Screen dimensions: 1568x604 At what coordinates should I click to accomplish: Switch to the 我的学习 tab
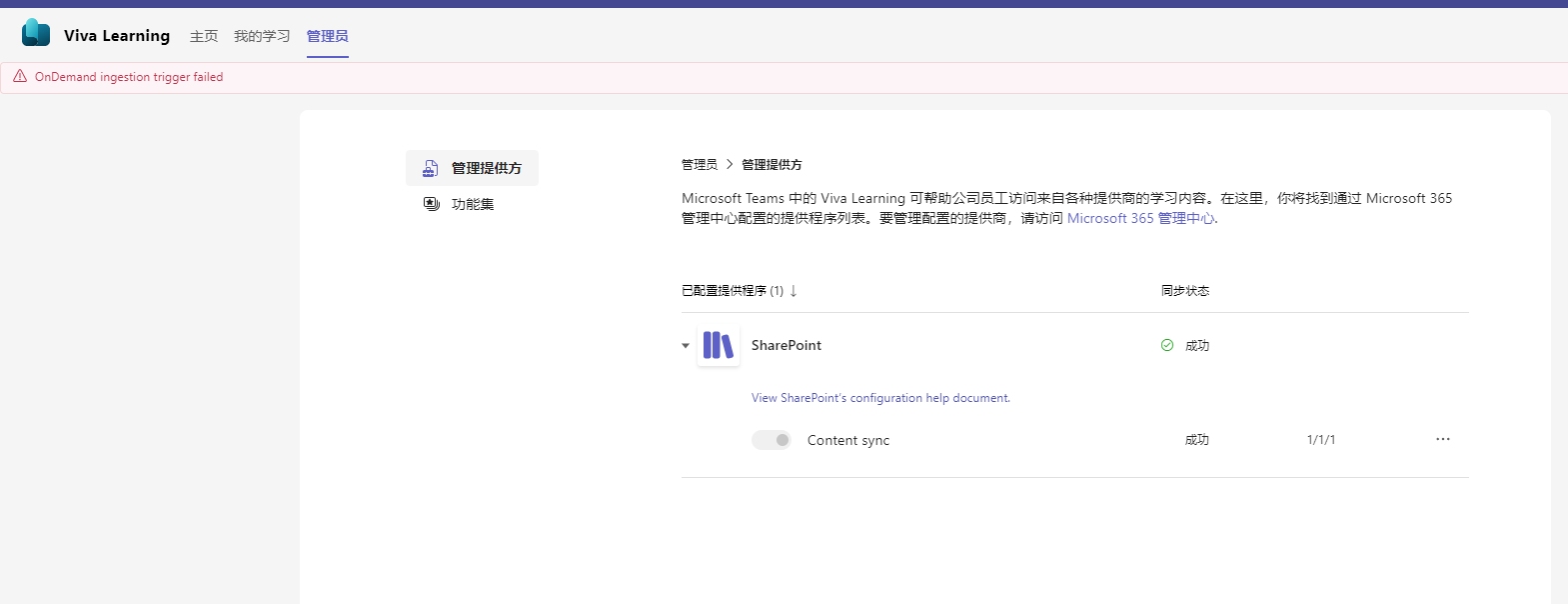click(x=262, y=36)
